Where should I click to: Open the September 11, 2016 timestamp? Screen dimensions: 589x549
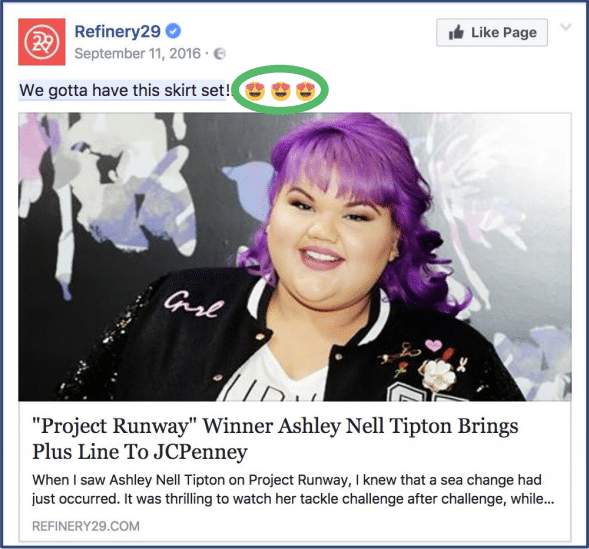pyautogui.click(x=137, y=54)
